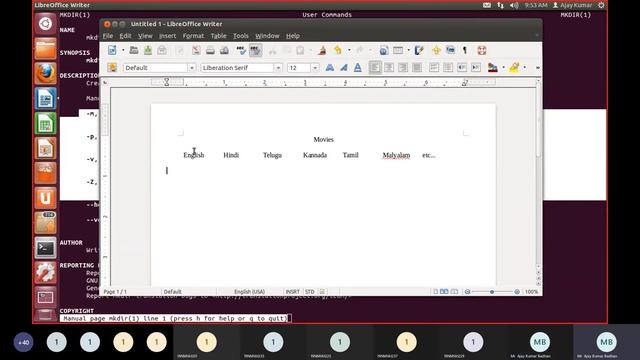Open the Table icon dropdown arrow
Image resolution: width=640 pixels, height=360 pixels.
pyautogui.click(x=408, y=50)
